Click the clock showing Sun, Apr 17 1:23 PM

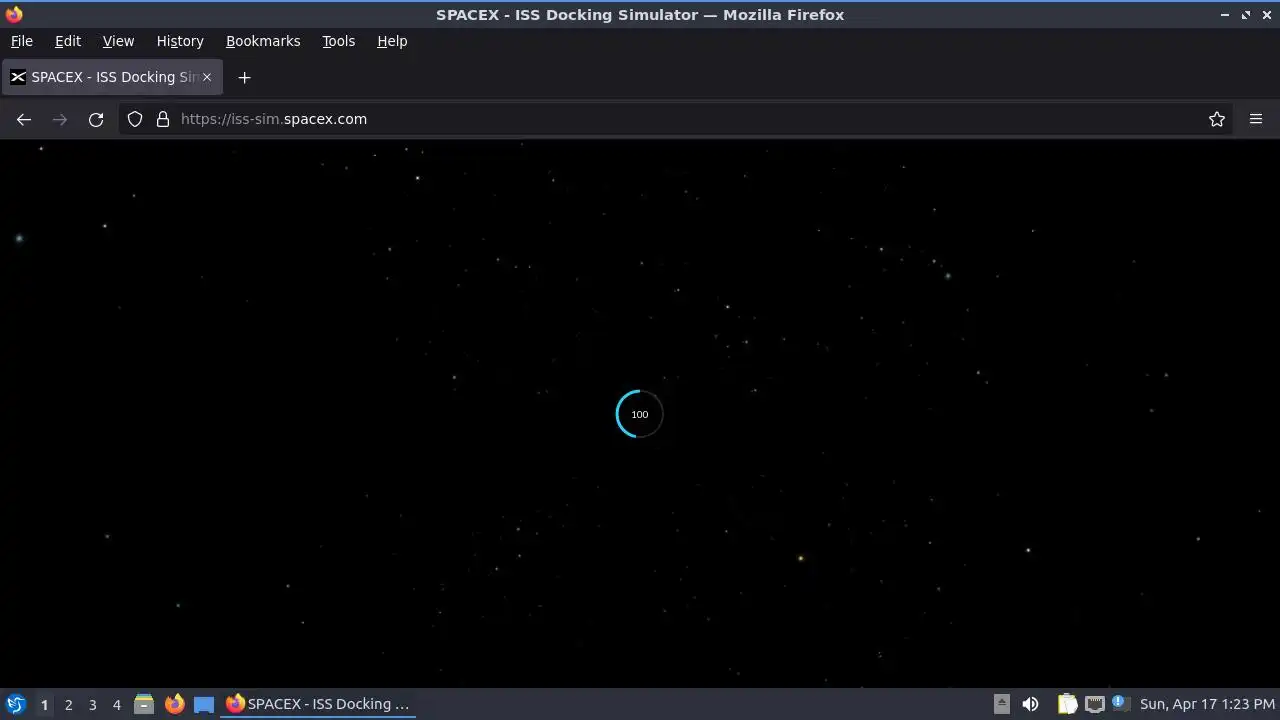1208,704
